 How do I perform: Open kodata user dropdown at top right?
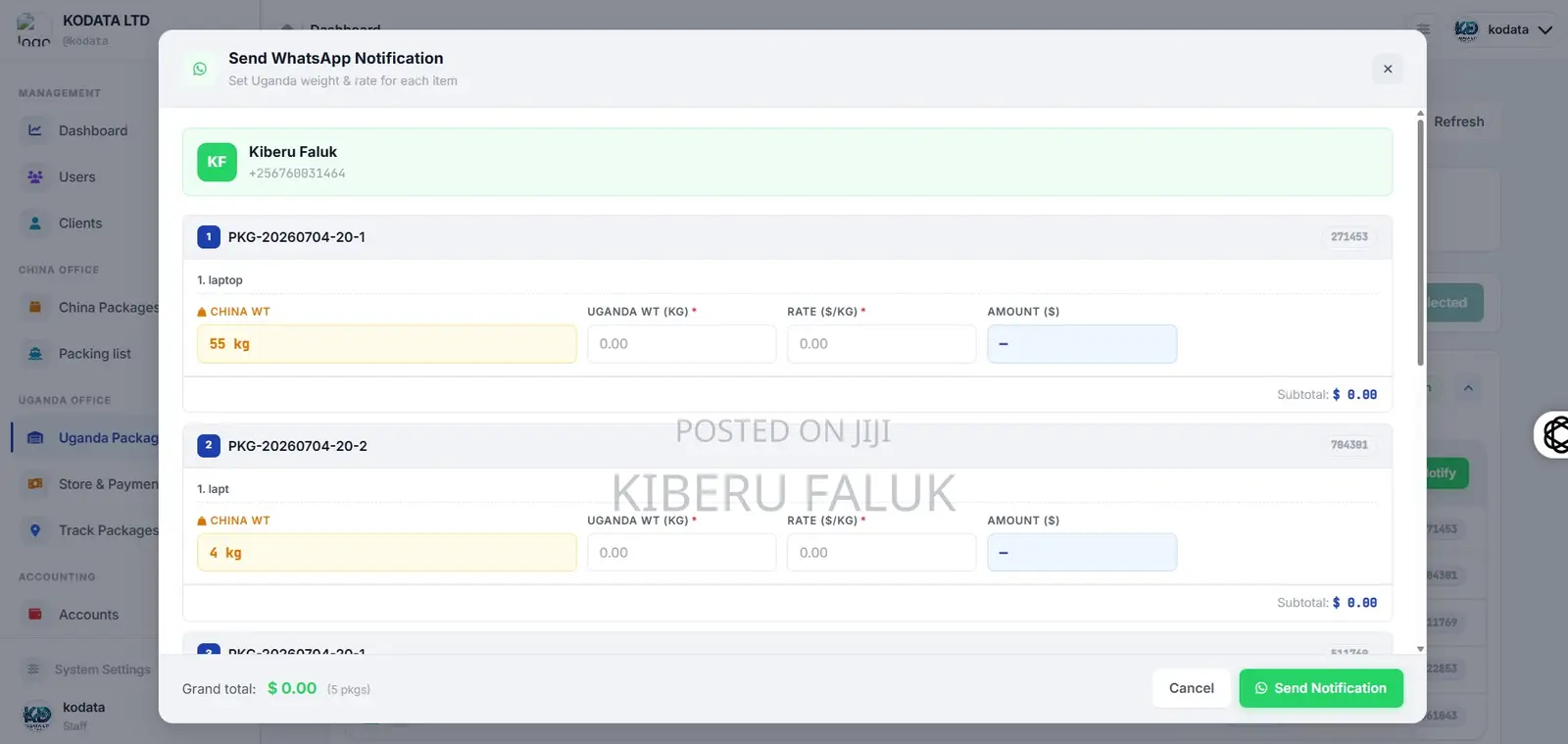click(x=1504, y=29)
